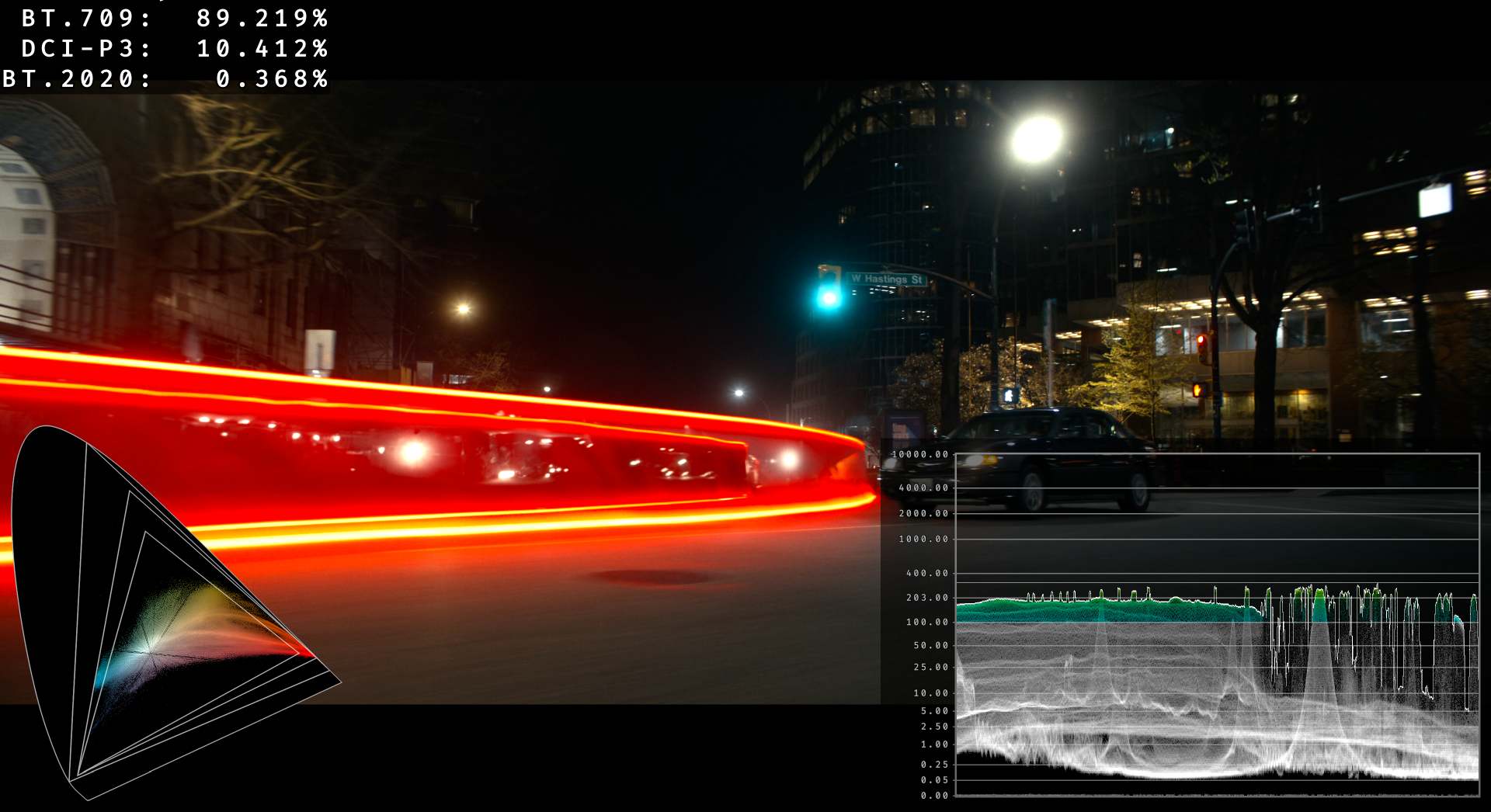Click the 0.00 waveform baseline label

tap(934, 795)
